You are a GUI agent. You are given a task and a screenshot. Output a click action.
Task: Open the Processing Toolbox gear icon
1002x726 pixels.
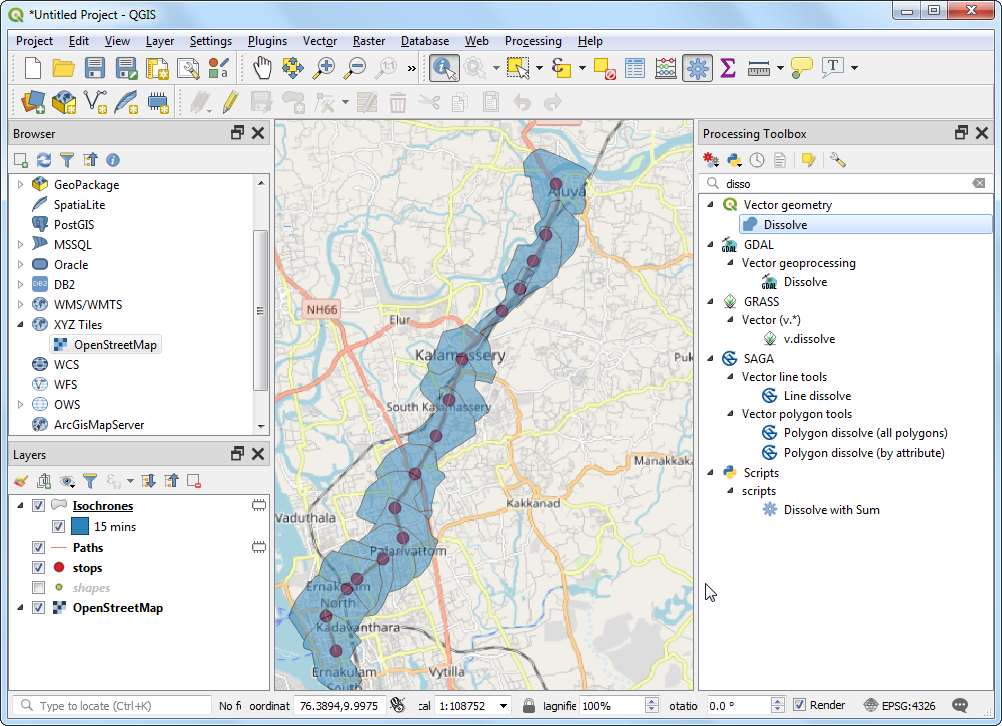click(x=697, y=68)
